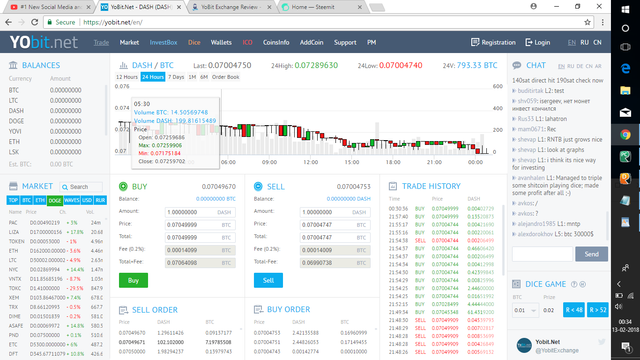Open AddCoin menu item
The height and width of the screenshot is (360, 640).
pyautogui.click(x=311, y=42)
